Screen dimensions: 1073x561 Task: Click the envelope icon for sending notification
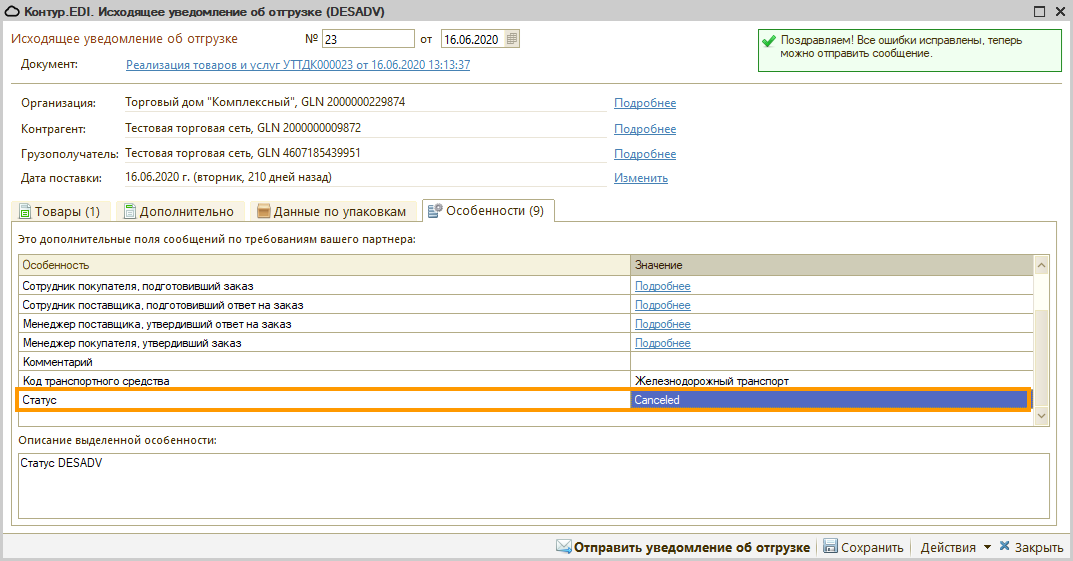[x=563, y=547]
